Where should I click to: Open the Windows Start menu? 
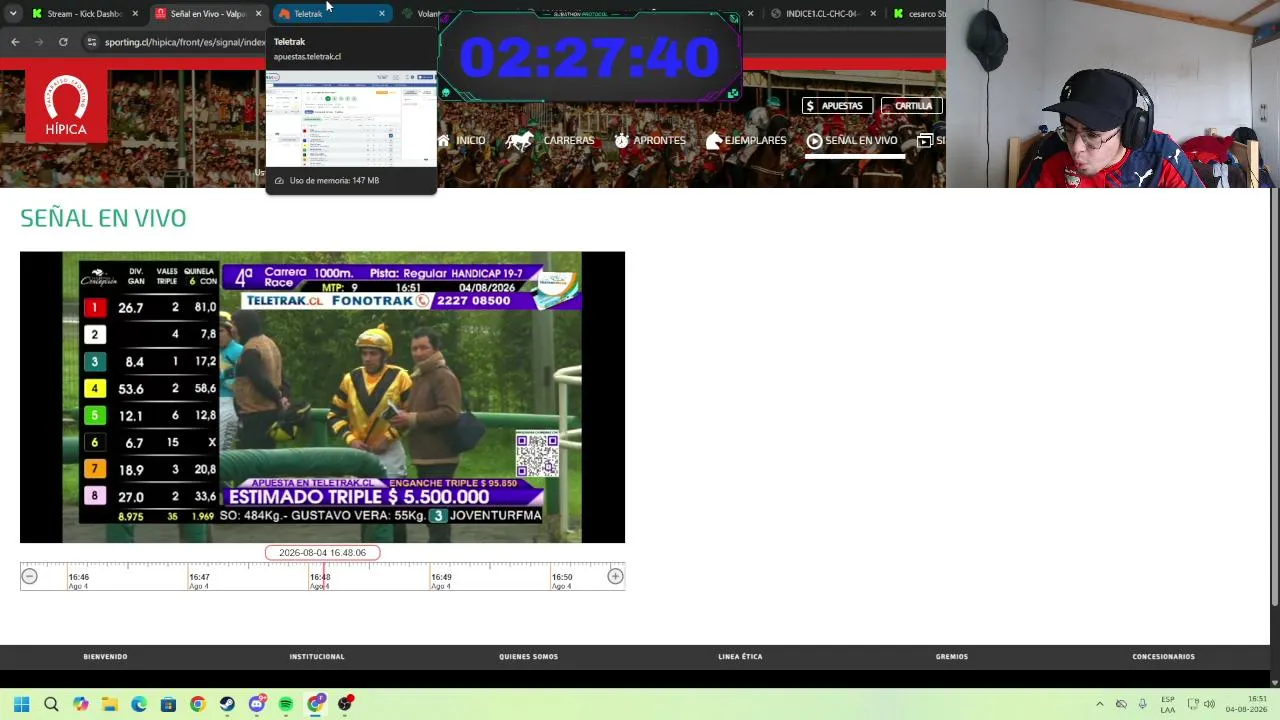coord(22,704)
